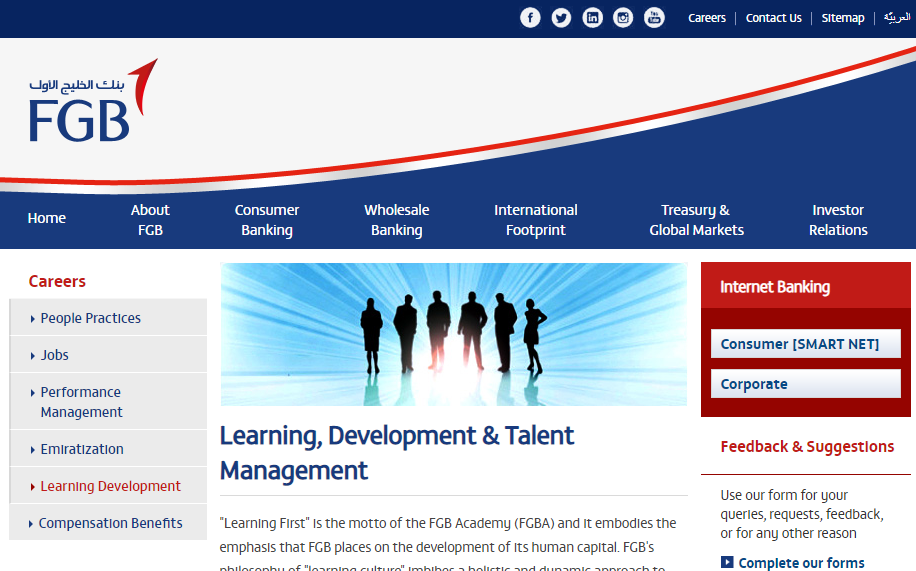Select Compensation Benefits in sidebar
The image size is (916, 571).
click(109, 522)
